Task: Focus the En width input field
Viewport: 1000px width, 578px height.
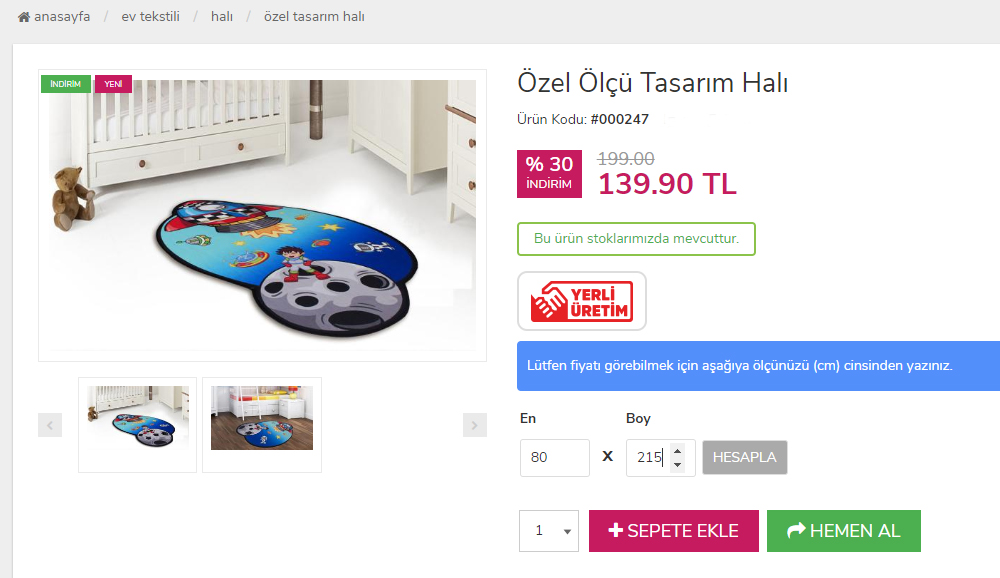Action: pos(555,457)
